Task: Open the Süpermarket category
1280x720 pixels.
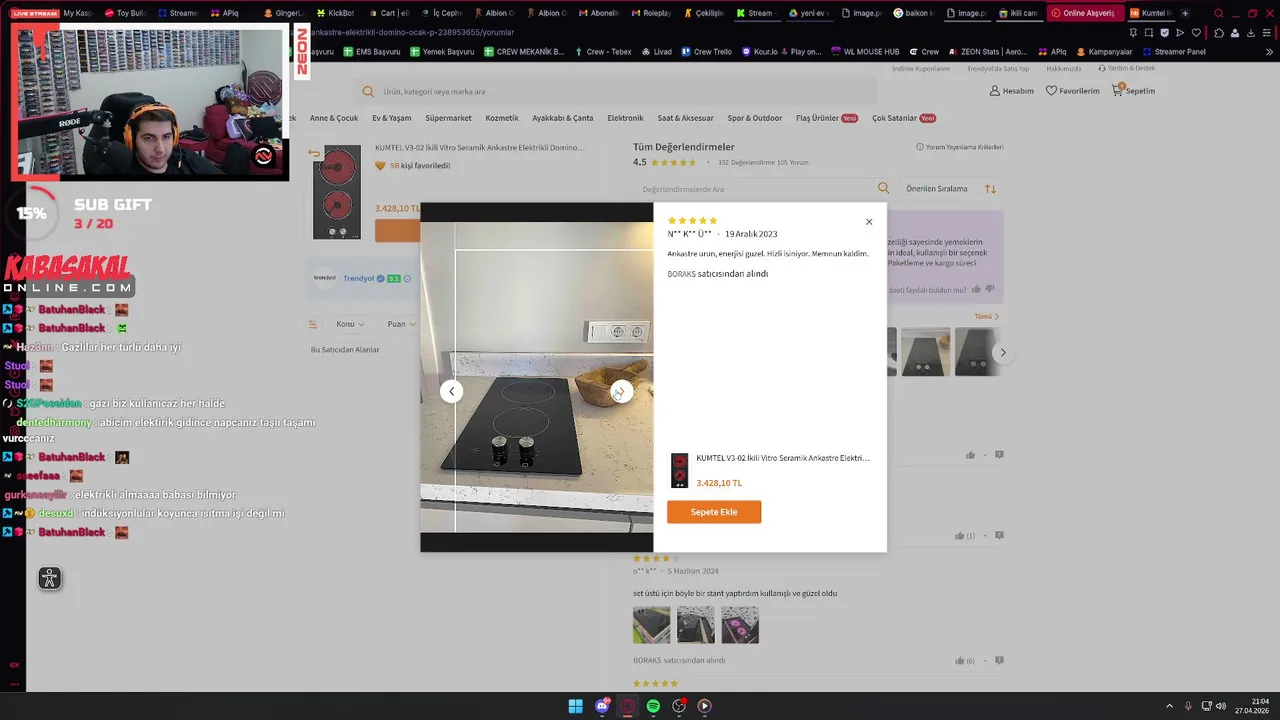Action: [448, 118]
